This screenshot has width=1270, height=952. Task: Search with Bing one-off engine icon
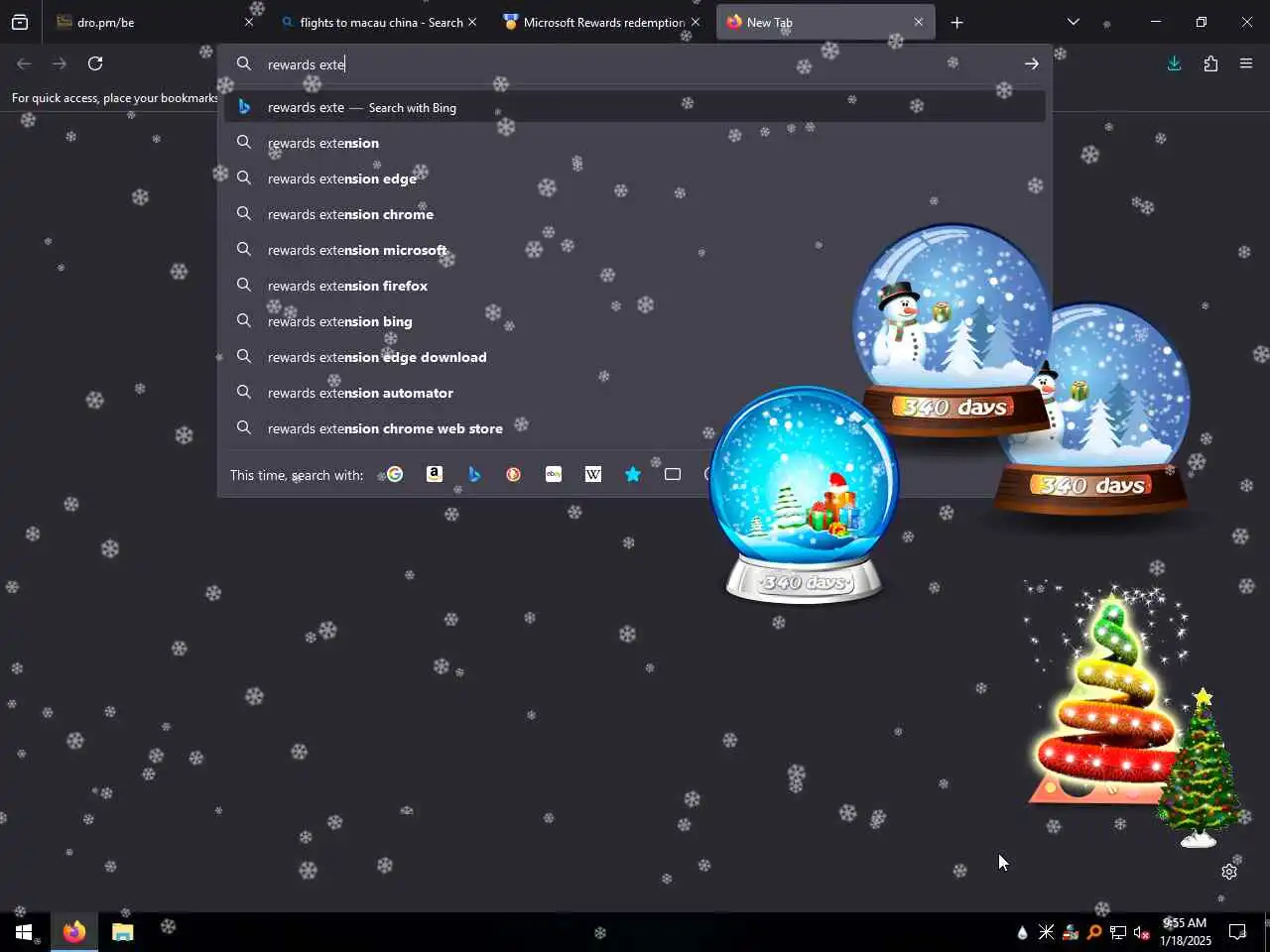tap(474, 474)
